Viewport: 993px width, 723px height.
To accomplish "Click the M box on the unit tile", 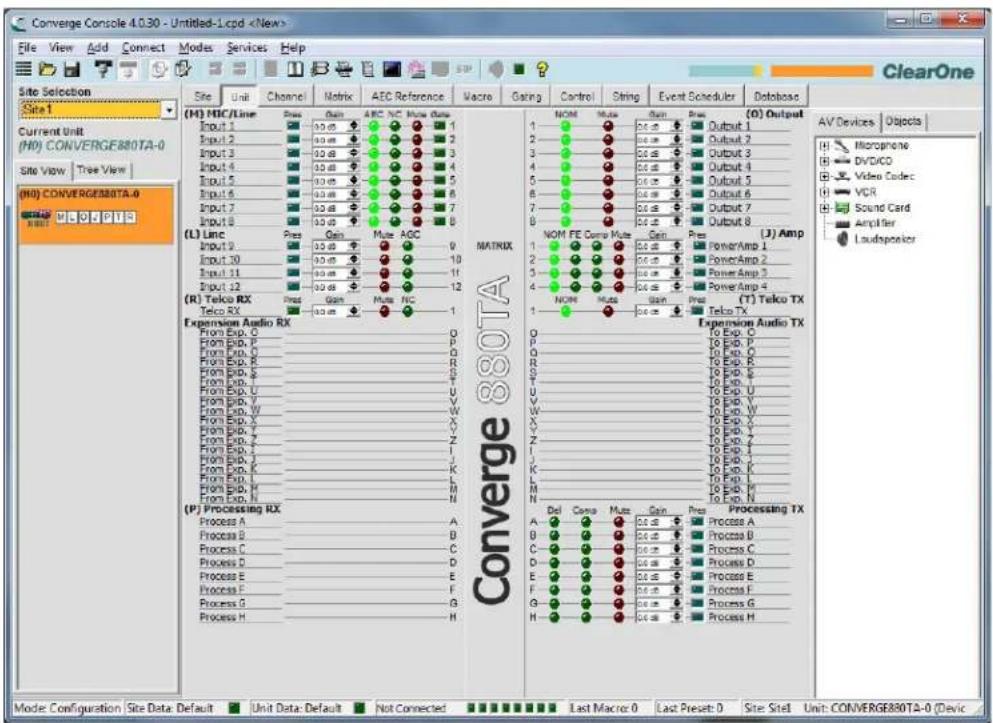I will [61, 218].
